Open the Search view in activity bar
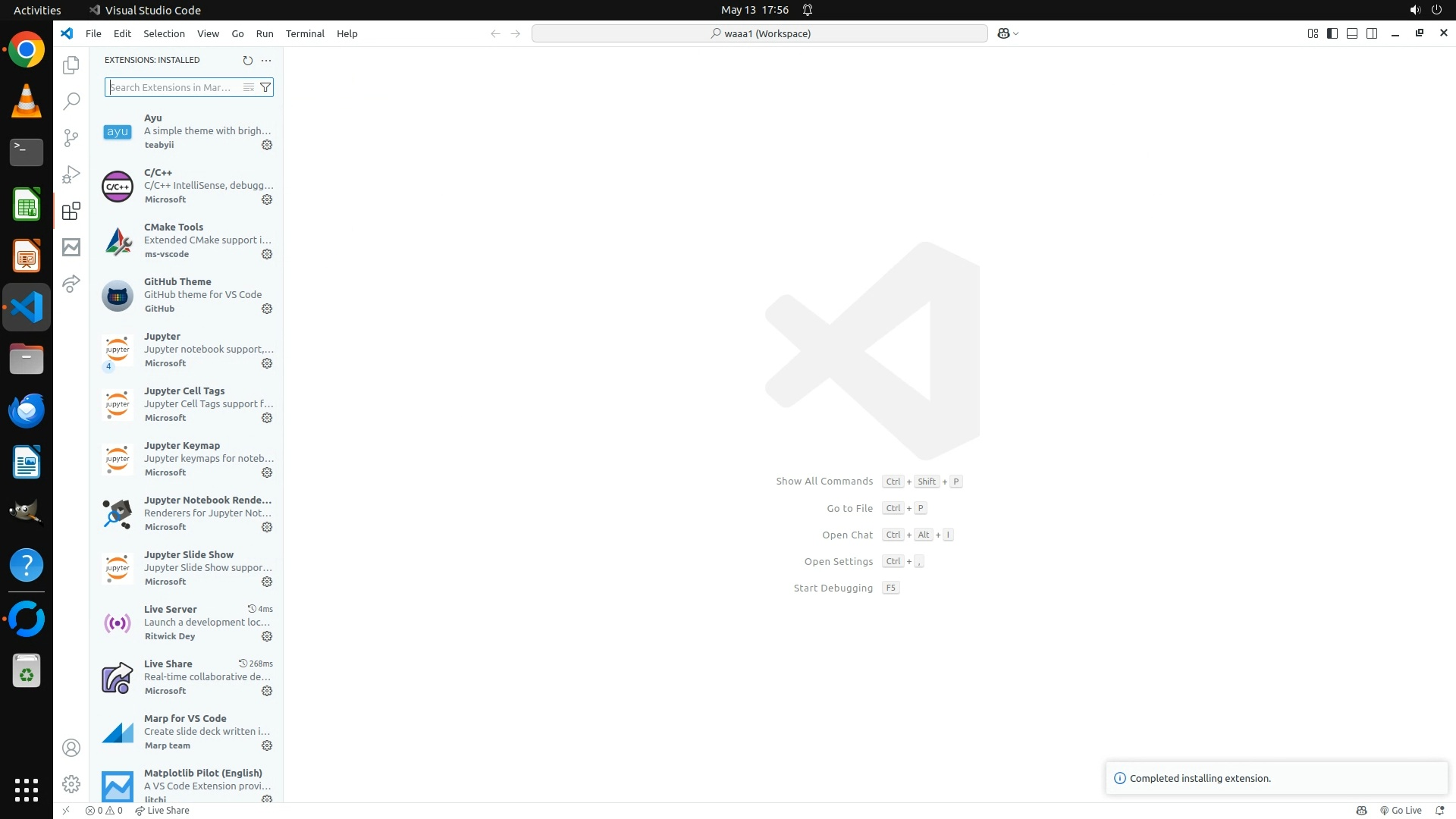Viewport: 1456px width, 819px height. [71, 101]
